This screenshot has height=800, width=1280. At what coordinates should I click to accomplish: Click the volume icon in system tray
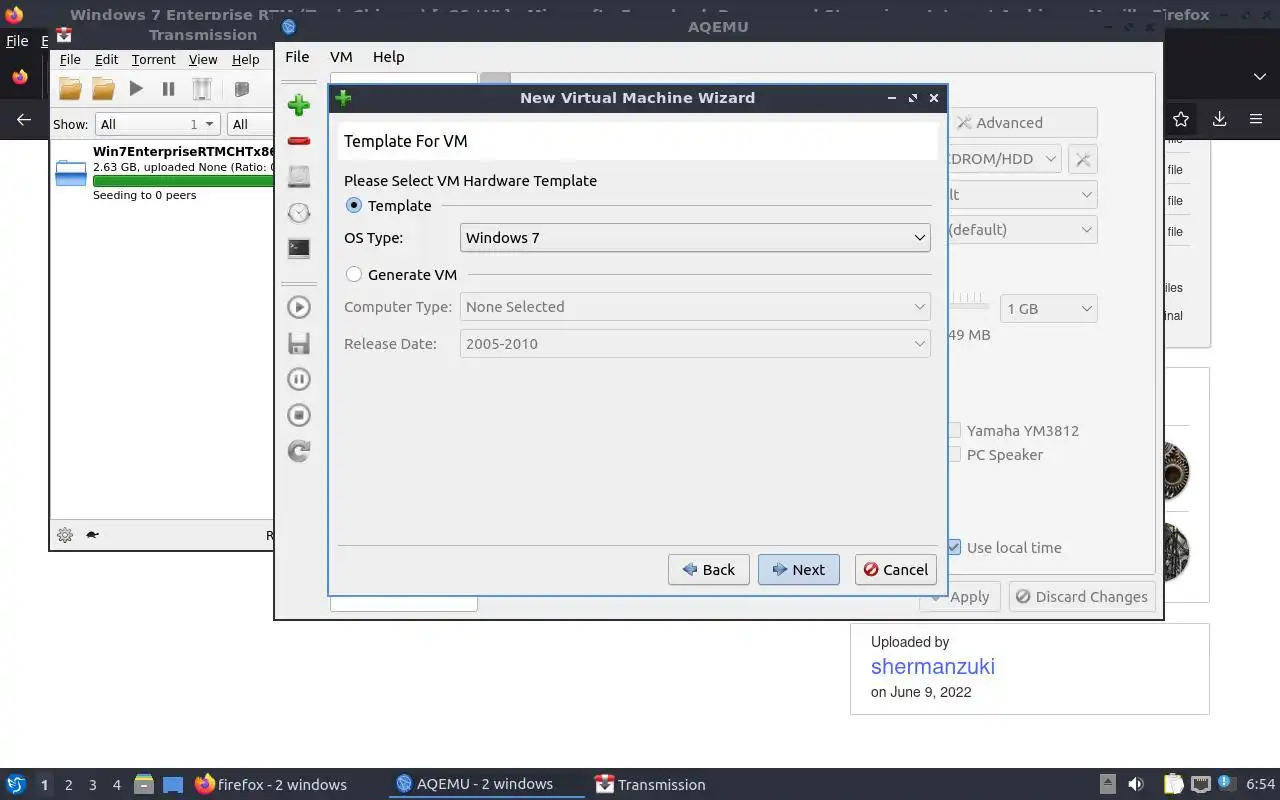pyautogui.click(x=1136, y=784)
